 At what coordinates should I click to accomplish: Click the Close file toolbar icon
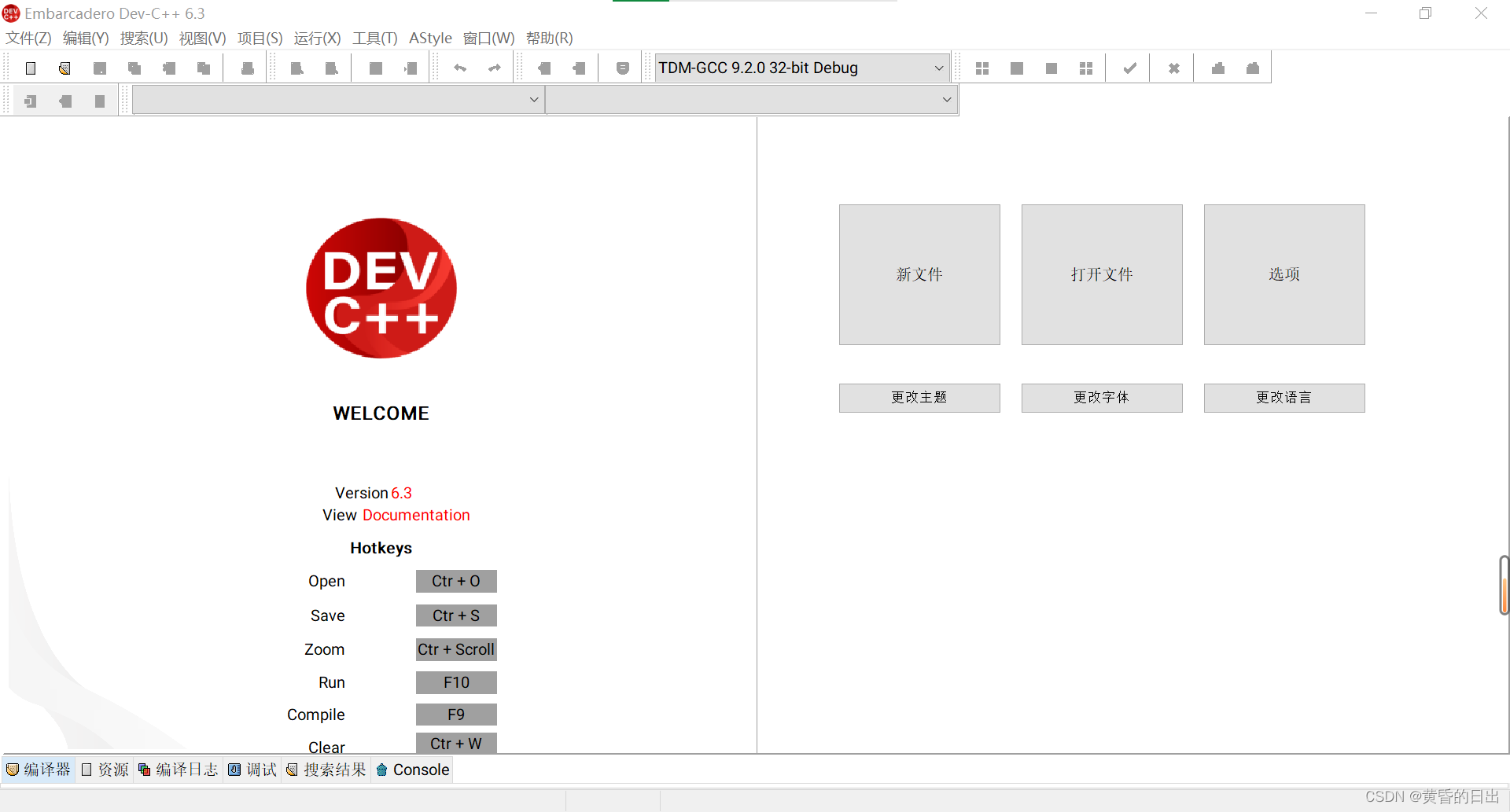point(169,68)
